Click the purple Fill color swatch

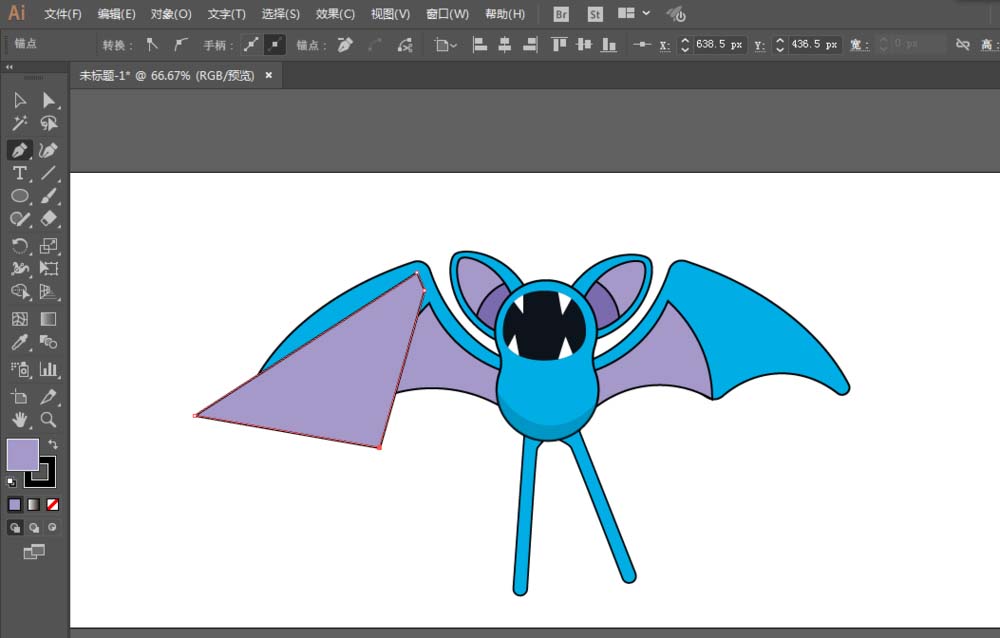tap(22, 454)
